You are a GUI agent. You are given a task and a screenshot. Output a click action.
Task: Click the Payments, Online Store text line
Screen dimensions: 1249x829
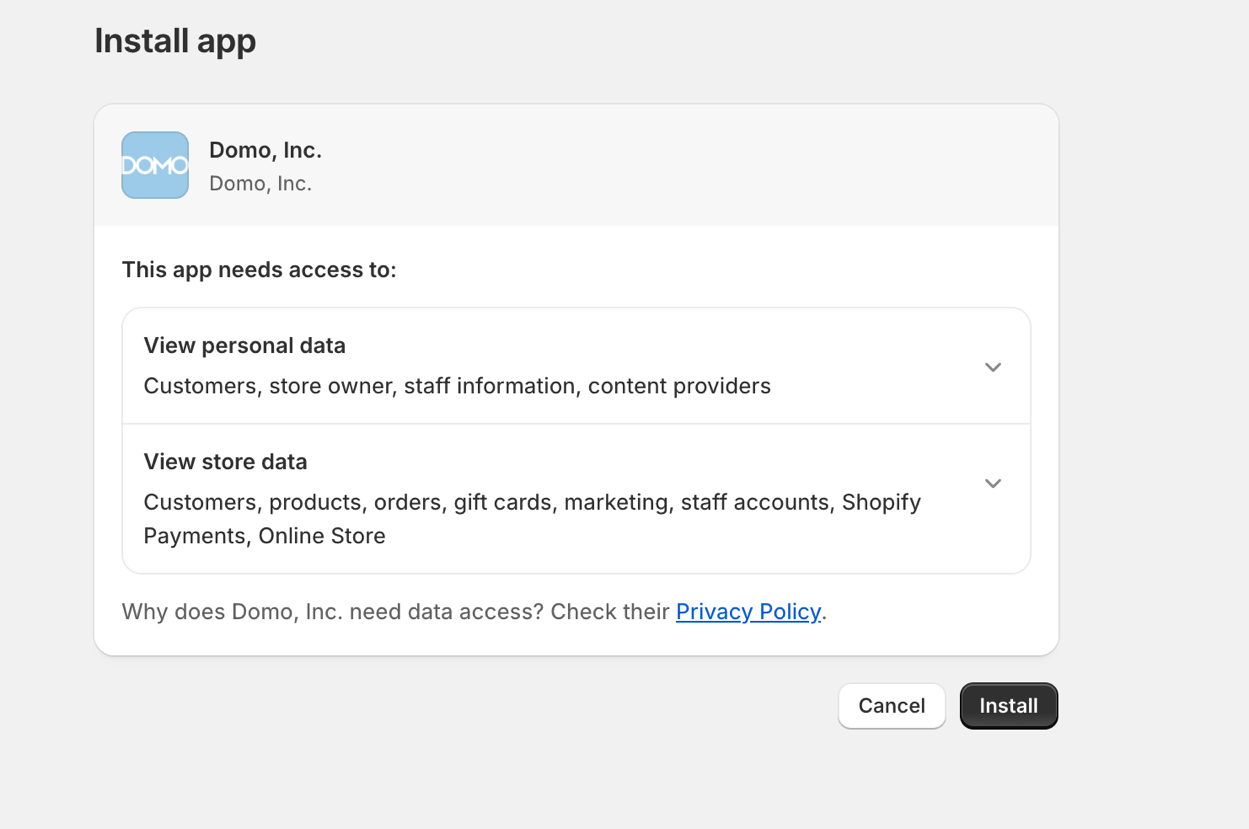pos(264,536)
